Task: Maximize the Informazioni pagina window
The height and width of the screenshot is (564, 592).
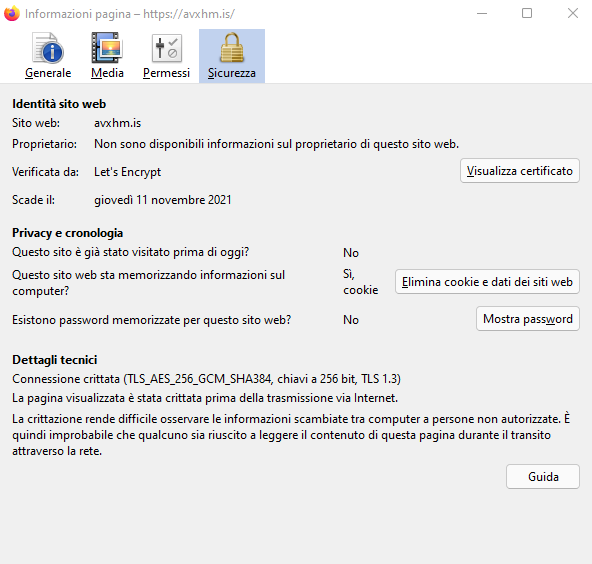Action: pos(527,14)
